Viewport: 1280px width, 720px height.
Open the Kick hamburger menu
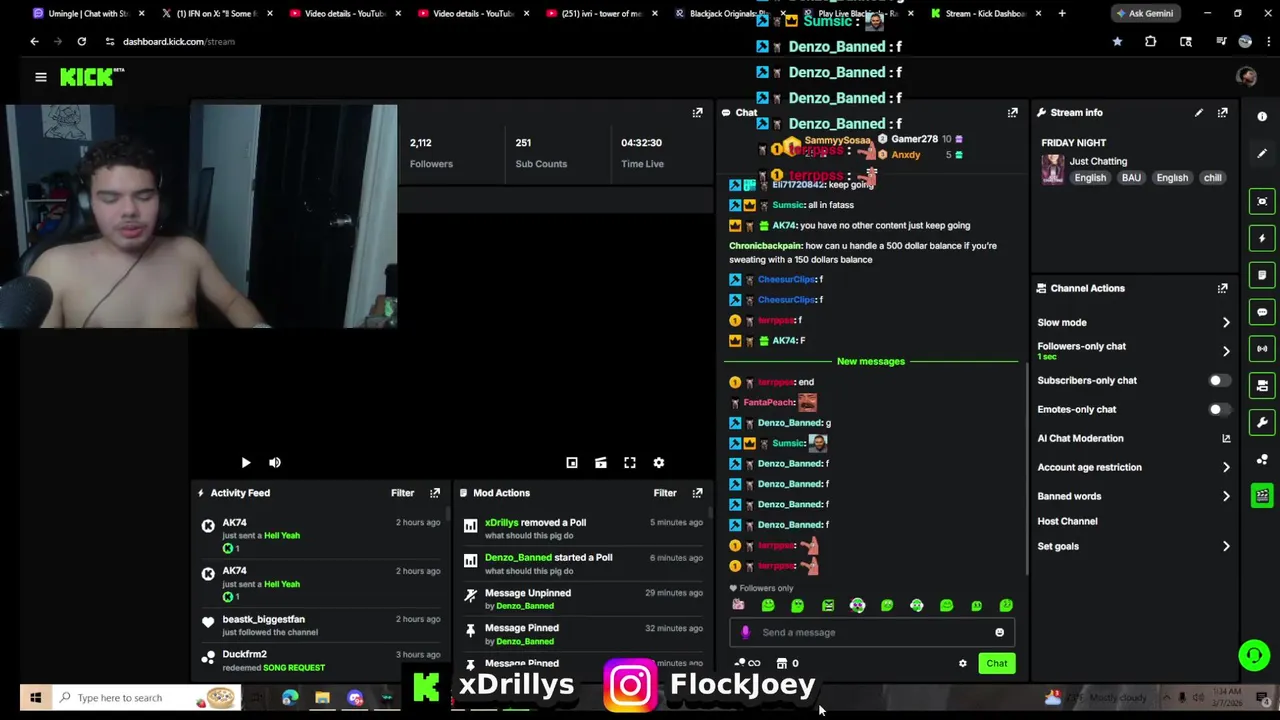click(x=41, y=77)
